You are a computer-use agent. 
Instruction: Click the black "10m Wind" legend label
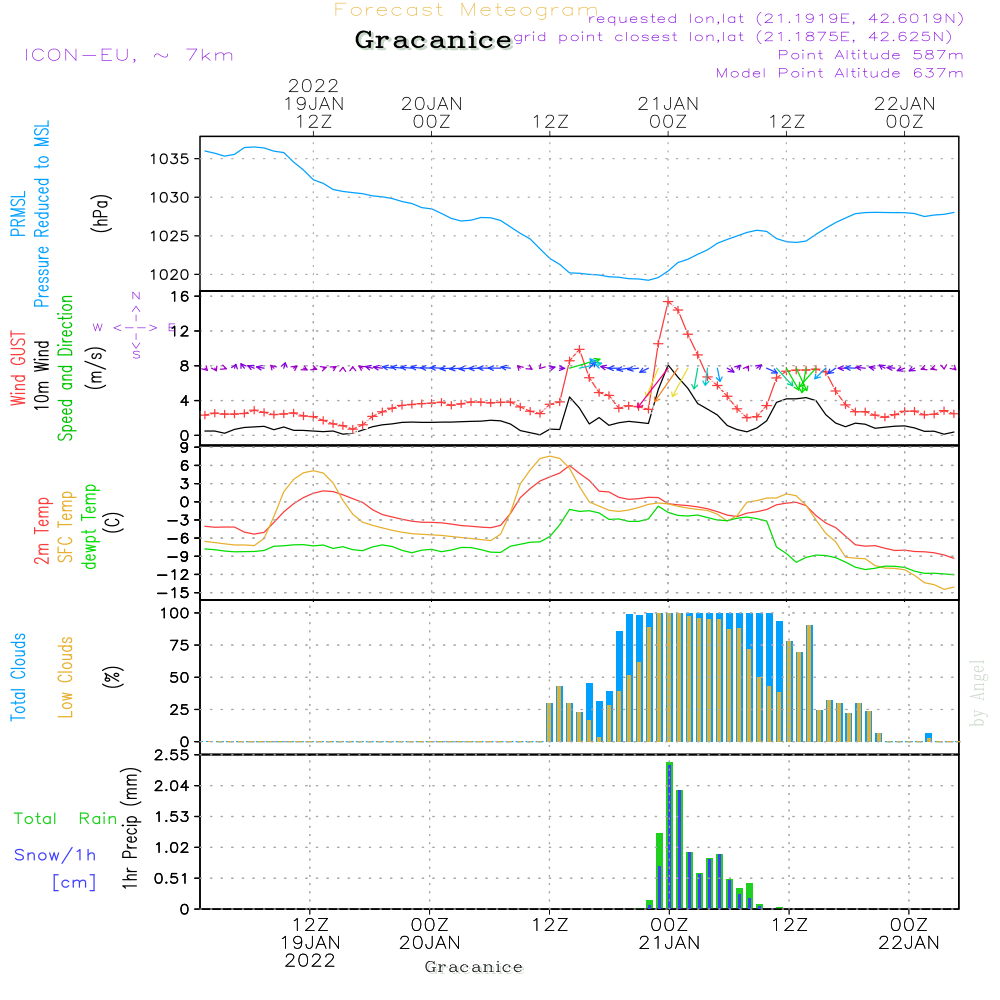point(41,375)
